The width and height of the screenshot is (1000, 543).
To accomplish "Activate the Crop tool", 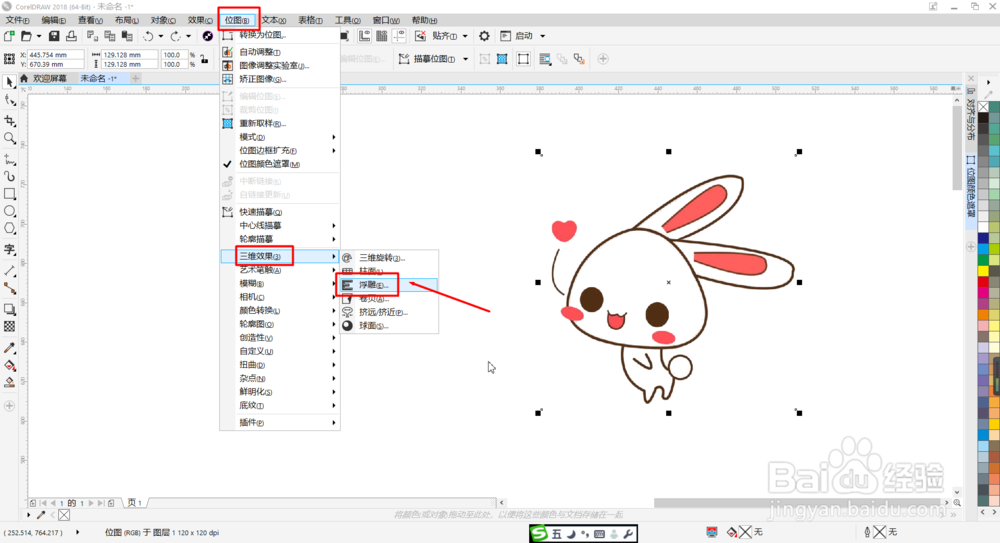I will pos(10,120).
